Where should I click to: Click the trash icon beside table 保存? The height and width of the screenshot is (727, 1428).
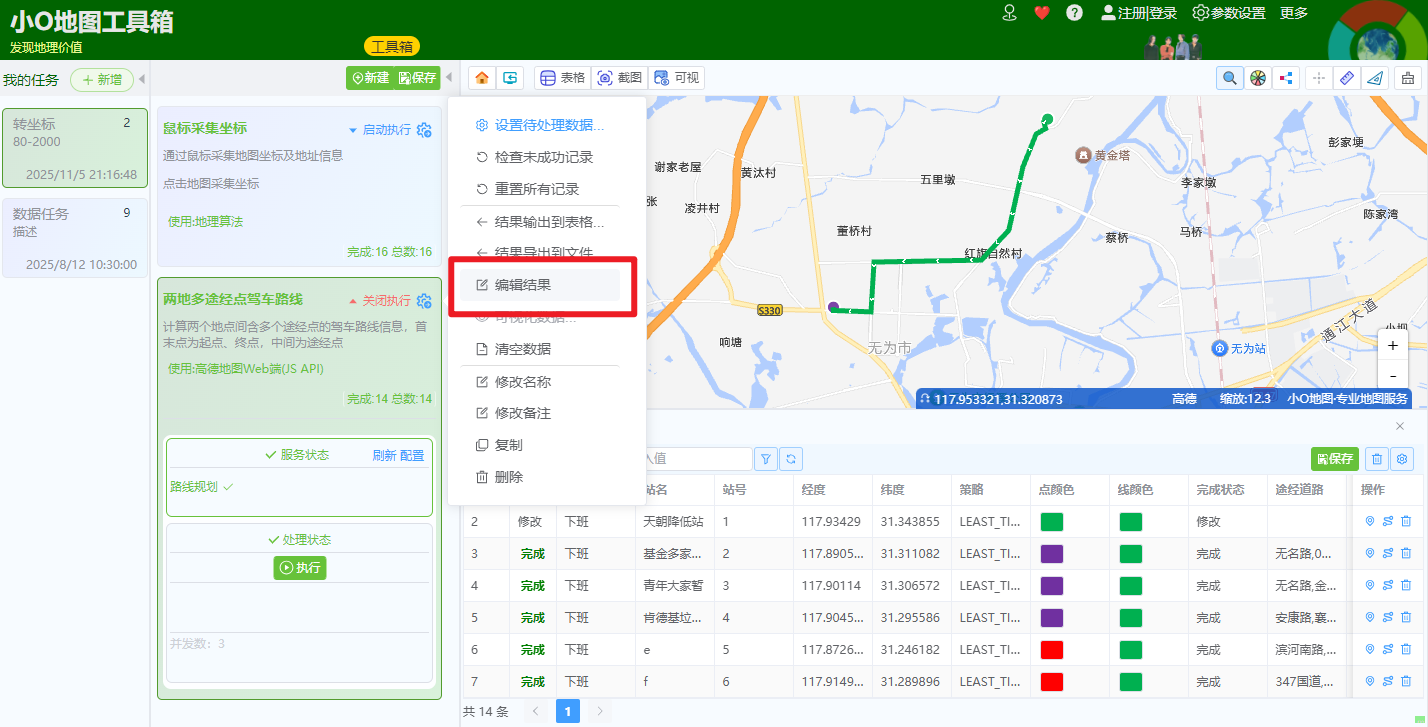1377,459
